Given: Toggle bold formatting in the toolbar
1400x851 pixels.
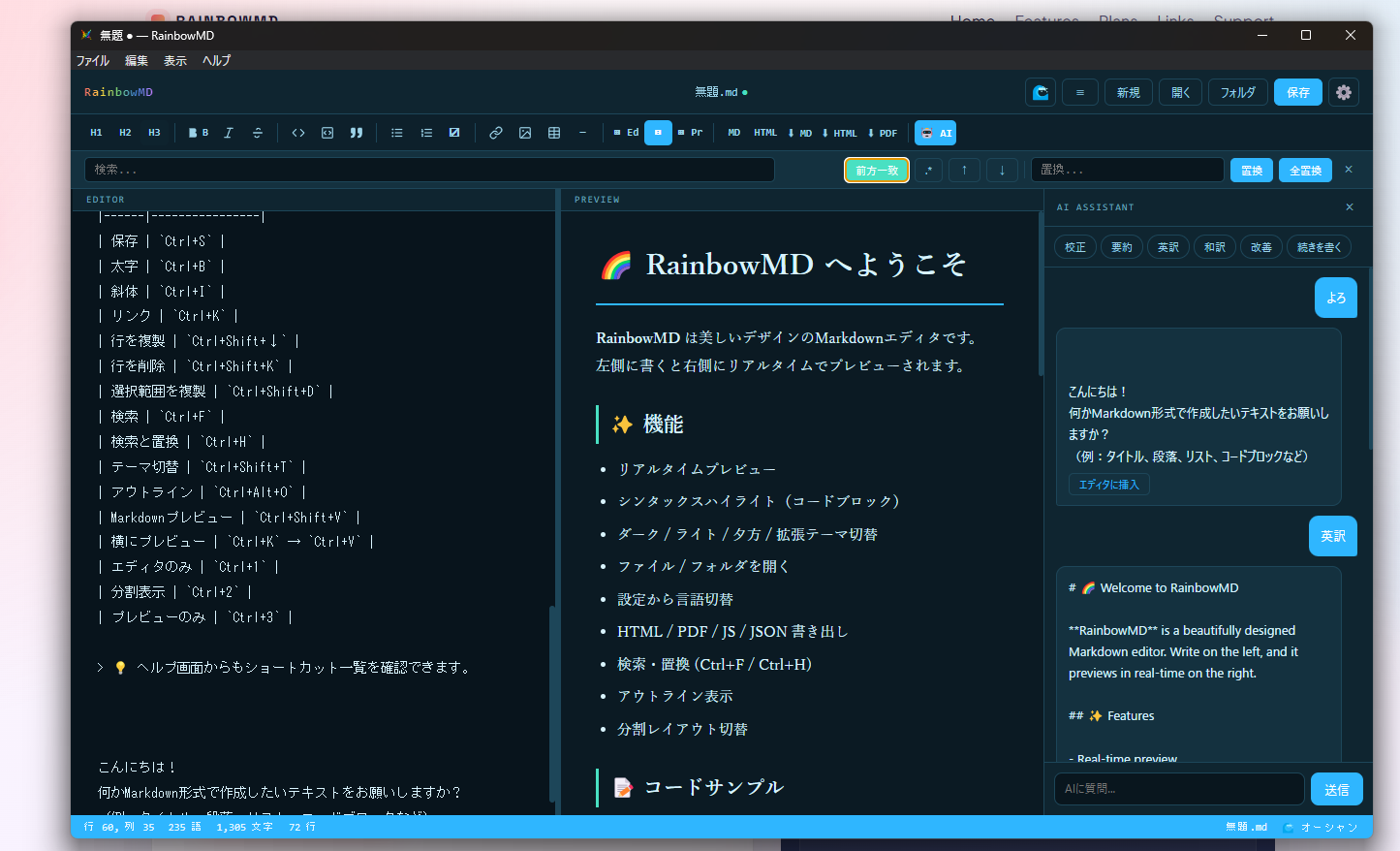Looking at the screenshot, I should (x=197, y=133).
